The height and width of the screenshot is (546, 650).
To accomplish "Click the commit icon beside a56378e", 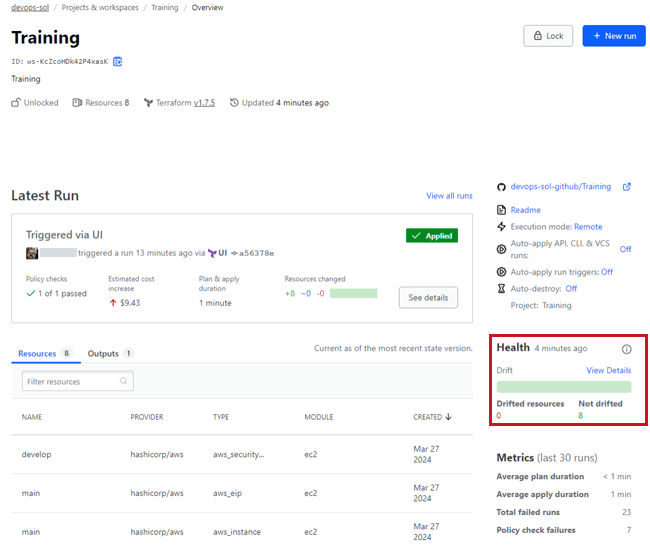I will 234,253.
